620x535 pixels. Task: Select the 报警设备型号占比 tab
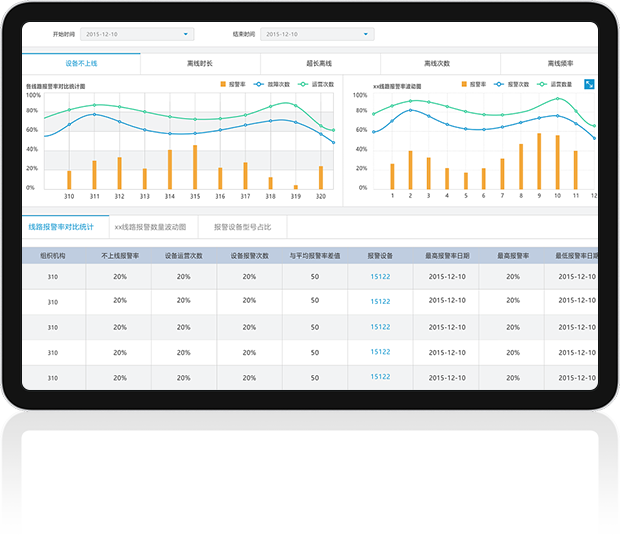tap(242, 227)
